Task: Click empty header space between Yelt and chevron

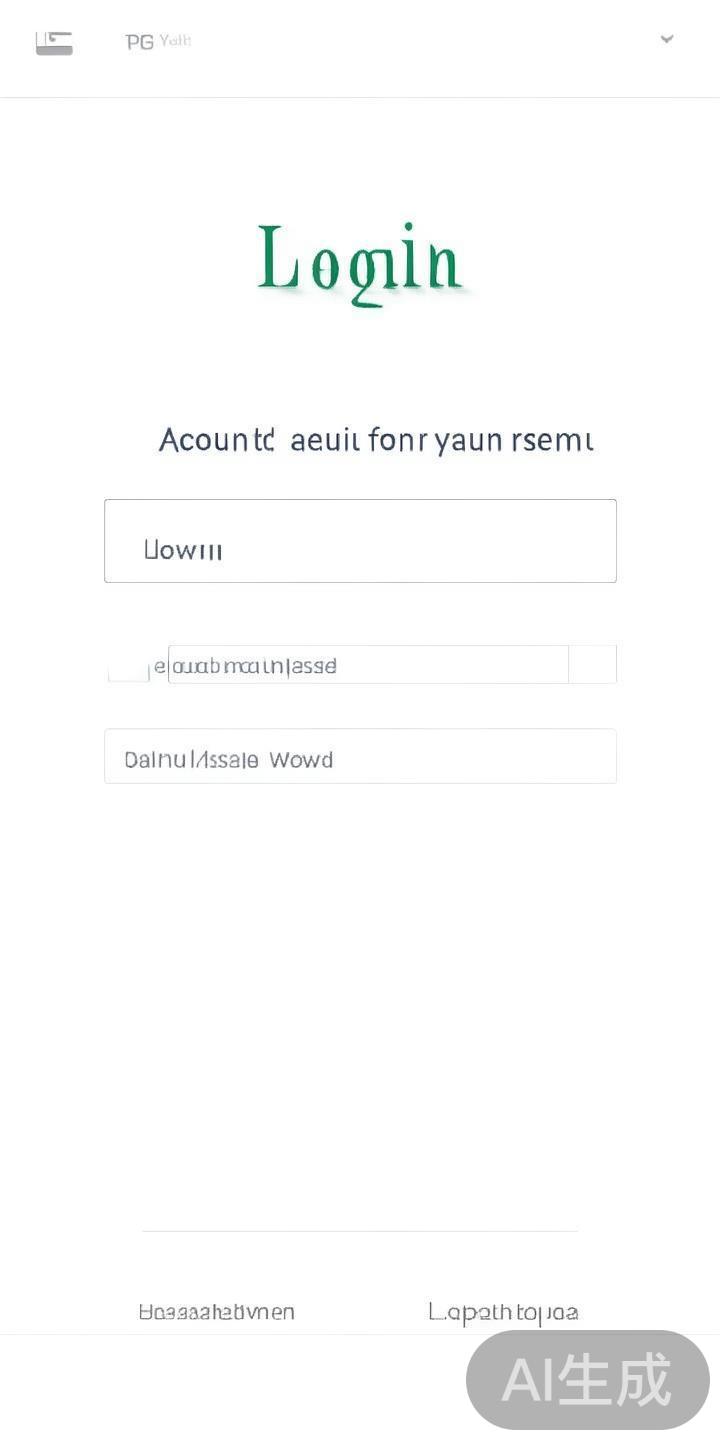Action: click(420, 42)
